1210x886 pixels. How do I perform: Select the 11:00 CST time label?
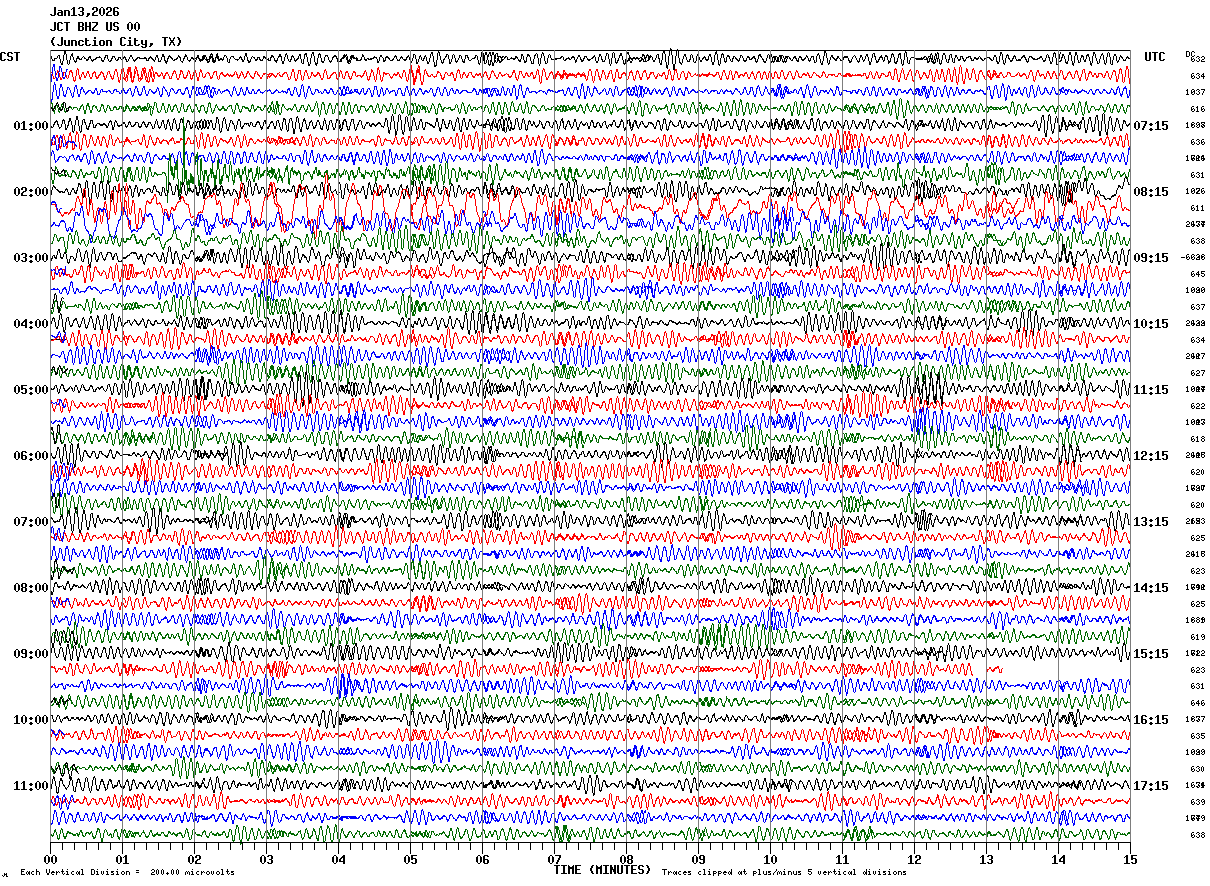31,786
